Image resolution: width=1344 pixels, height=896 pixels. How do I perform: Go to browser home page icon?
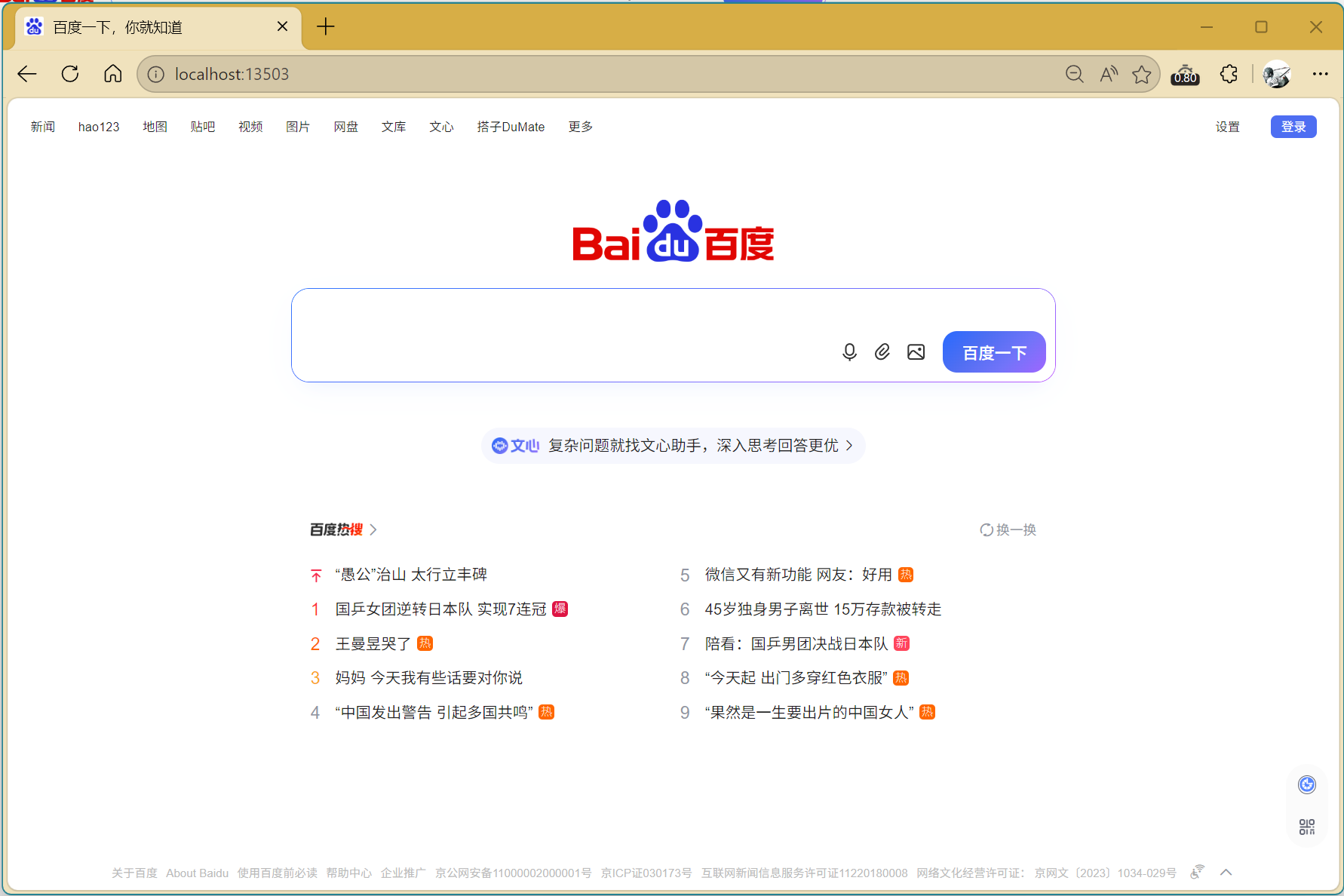(113, 74)
